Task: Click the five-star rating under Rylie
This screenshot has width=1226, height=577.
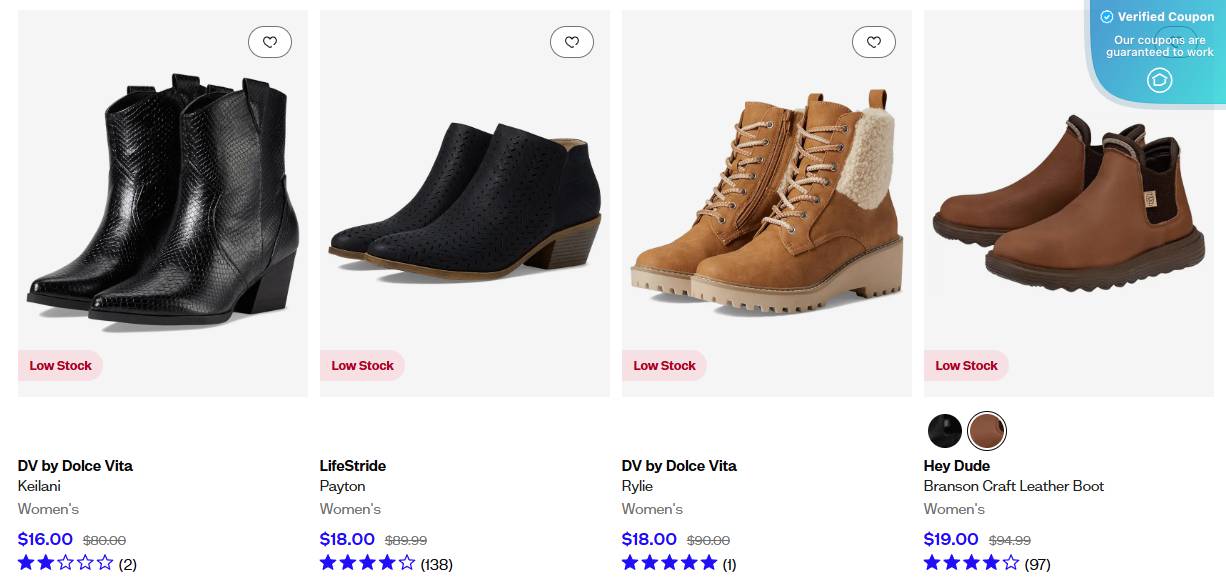Action: coord(671,562)
